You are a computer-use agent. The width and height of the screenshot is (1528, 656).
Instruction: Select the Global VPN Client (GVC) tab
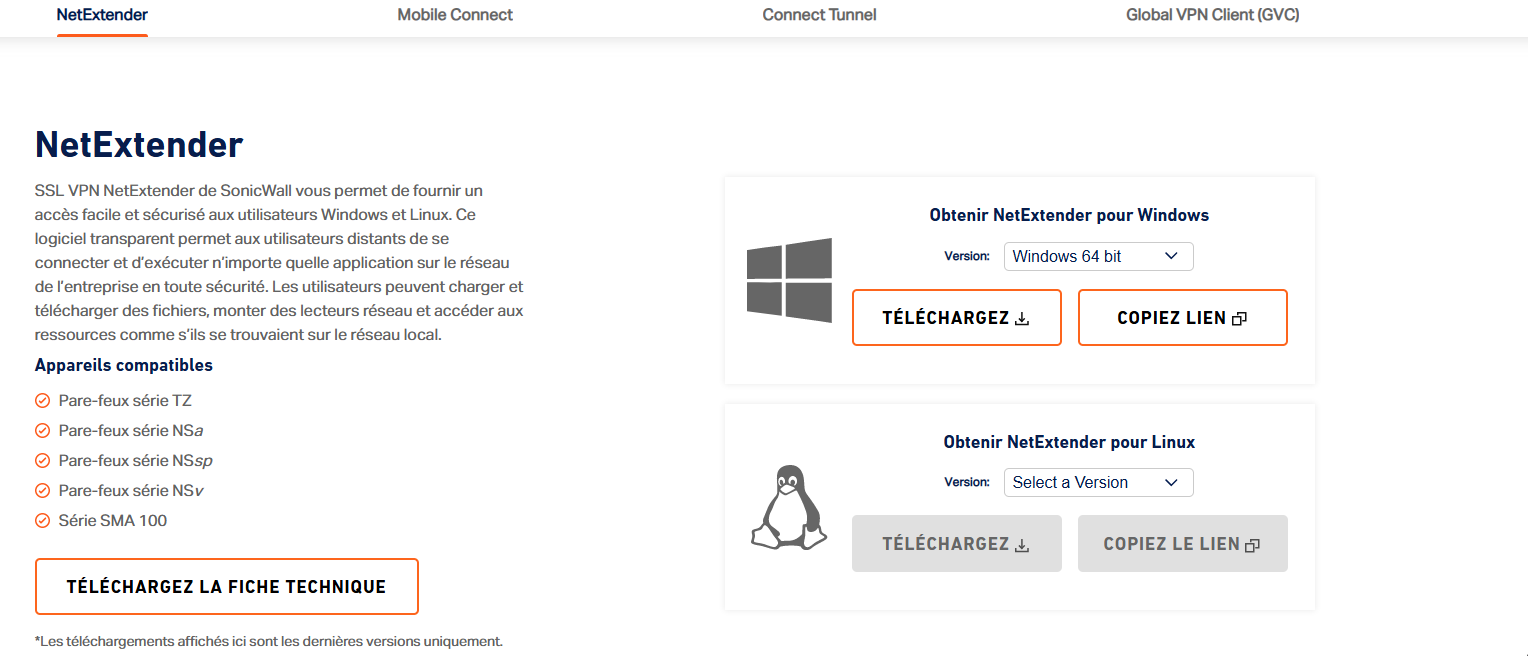pos(1213,15)
